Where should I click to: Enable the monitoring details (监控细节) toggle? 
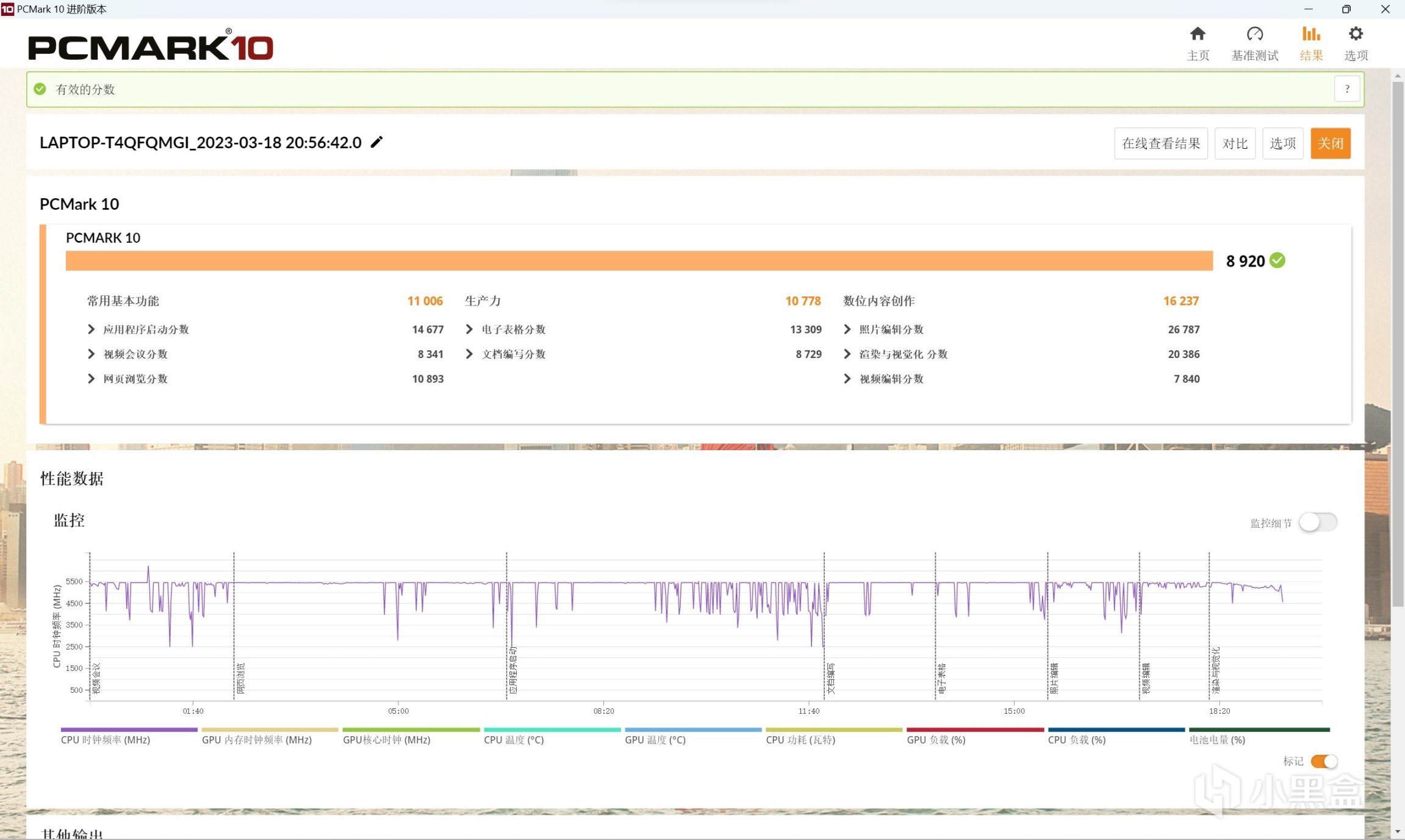pos(1318,522)
